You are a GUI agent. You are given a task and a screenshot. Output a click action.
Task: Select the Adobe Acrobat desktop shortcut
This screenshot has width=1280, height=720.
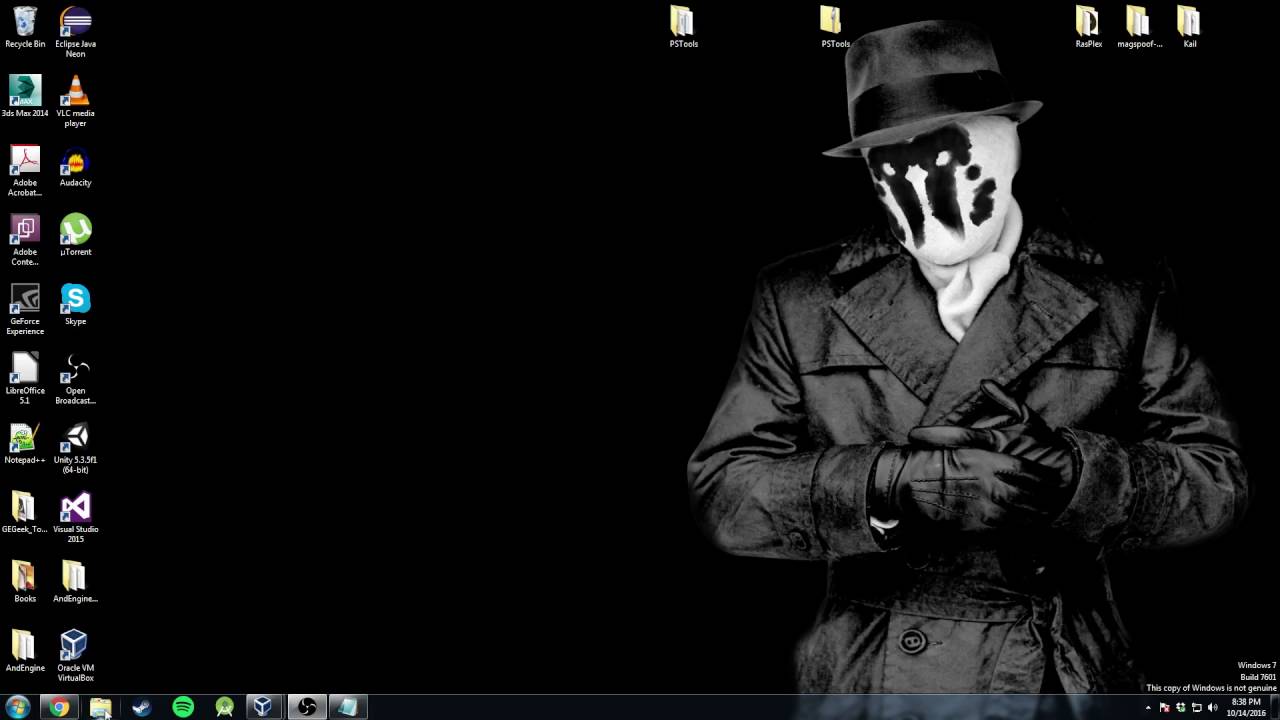tap(25, 170)
